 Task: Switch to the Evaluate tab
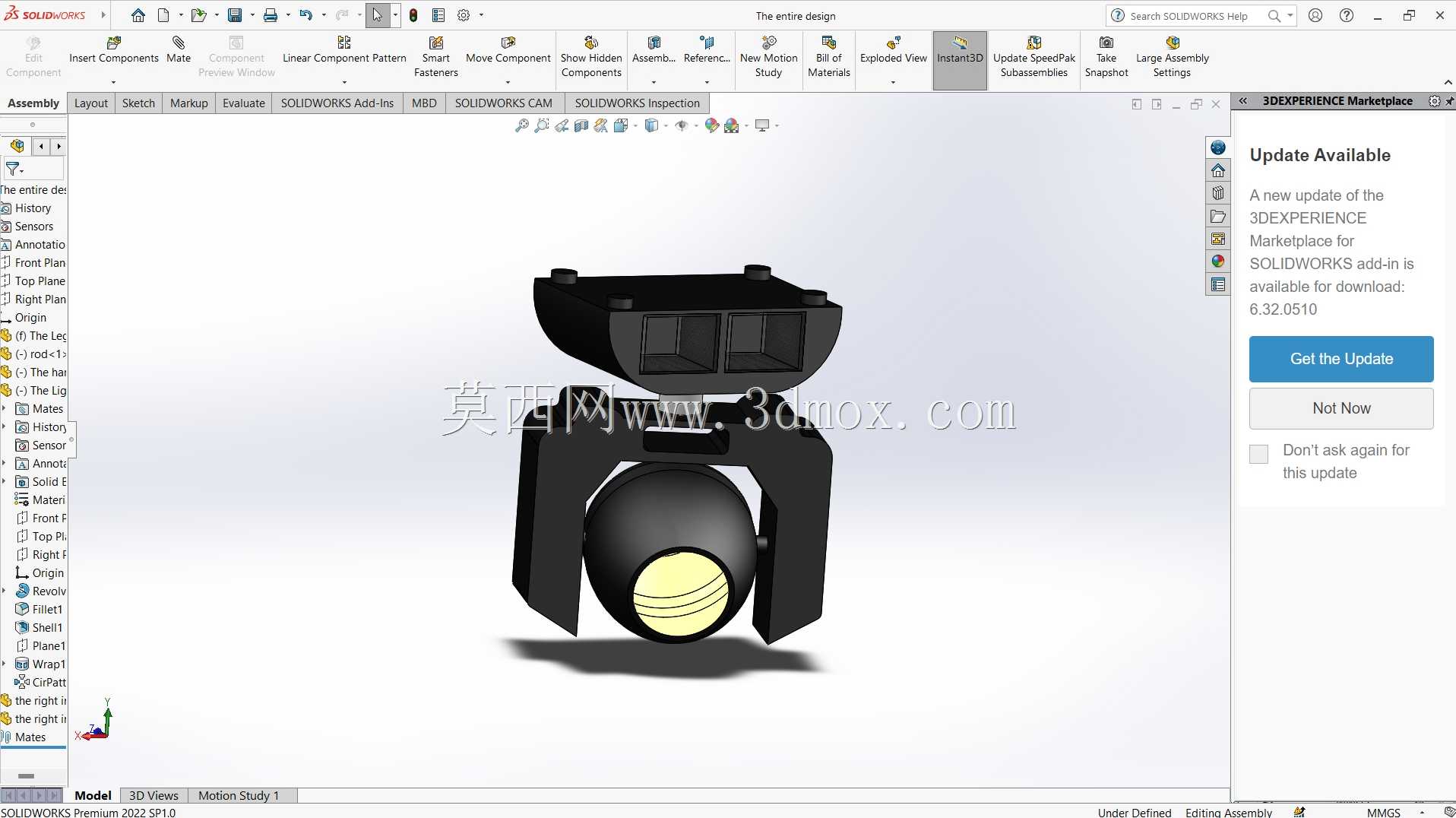(244, 103)
